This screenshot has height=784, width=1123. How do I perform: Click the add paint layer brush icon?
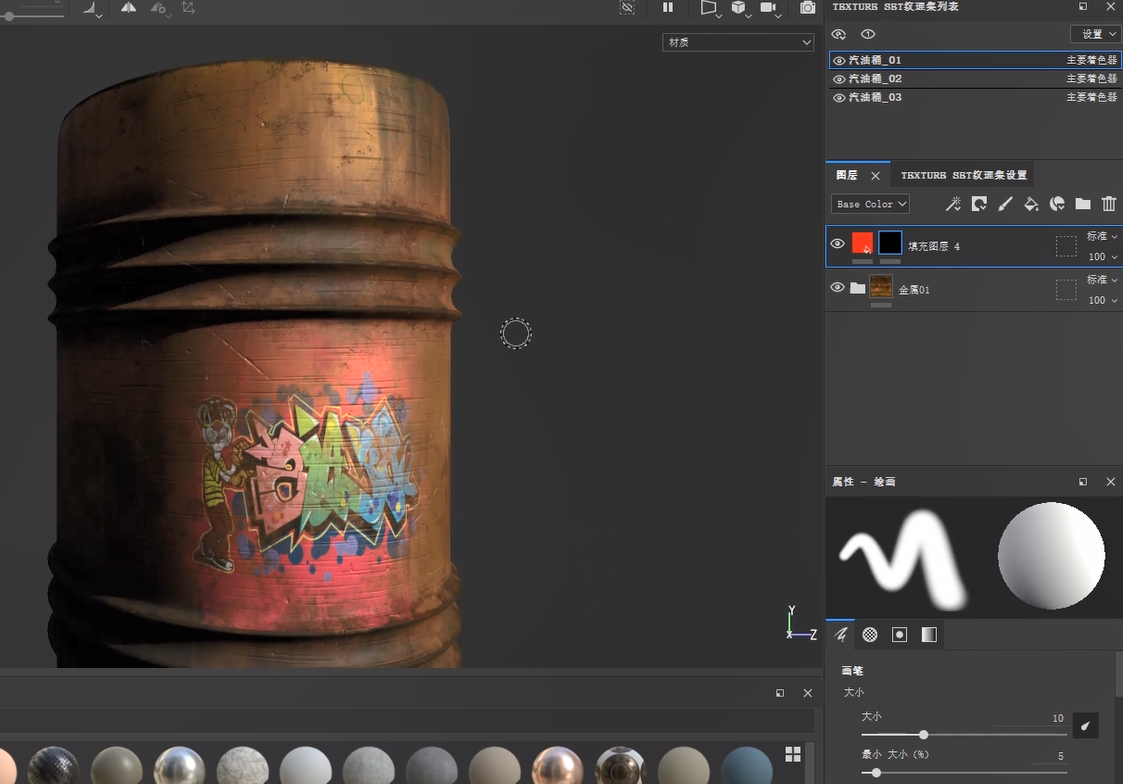coord(1005,204)
